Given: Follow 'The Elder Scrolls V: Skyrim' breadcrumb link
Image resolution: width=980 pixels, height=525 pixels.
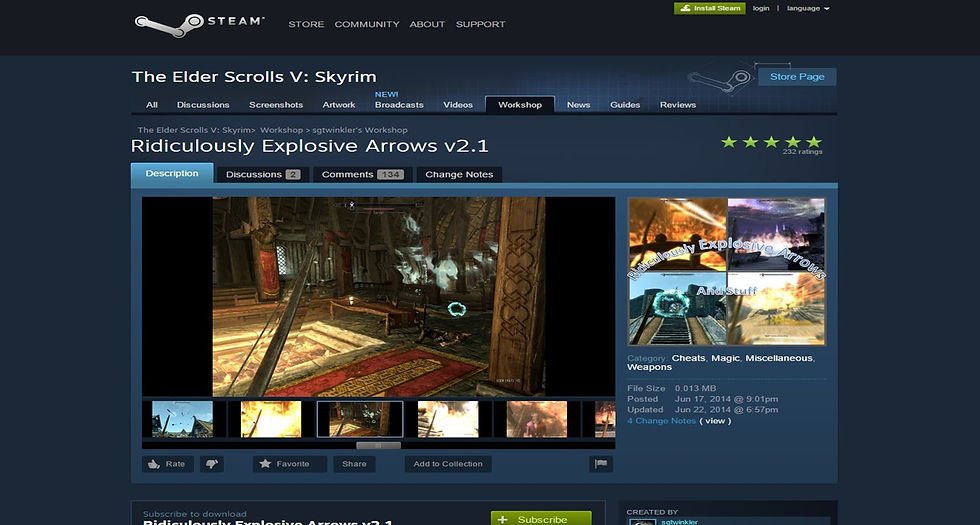Looking at the screenshot, I should click(x=195, y=130).
